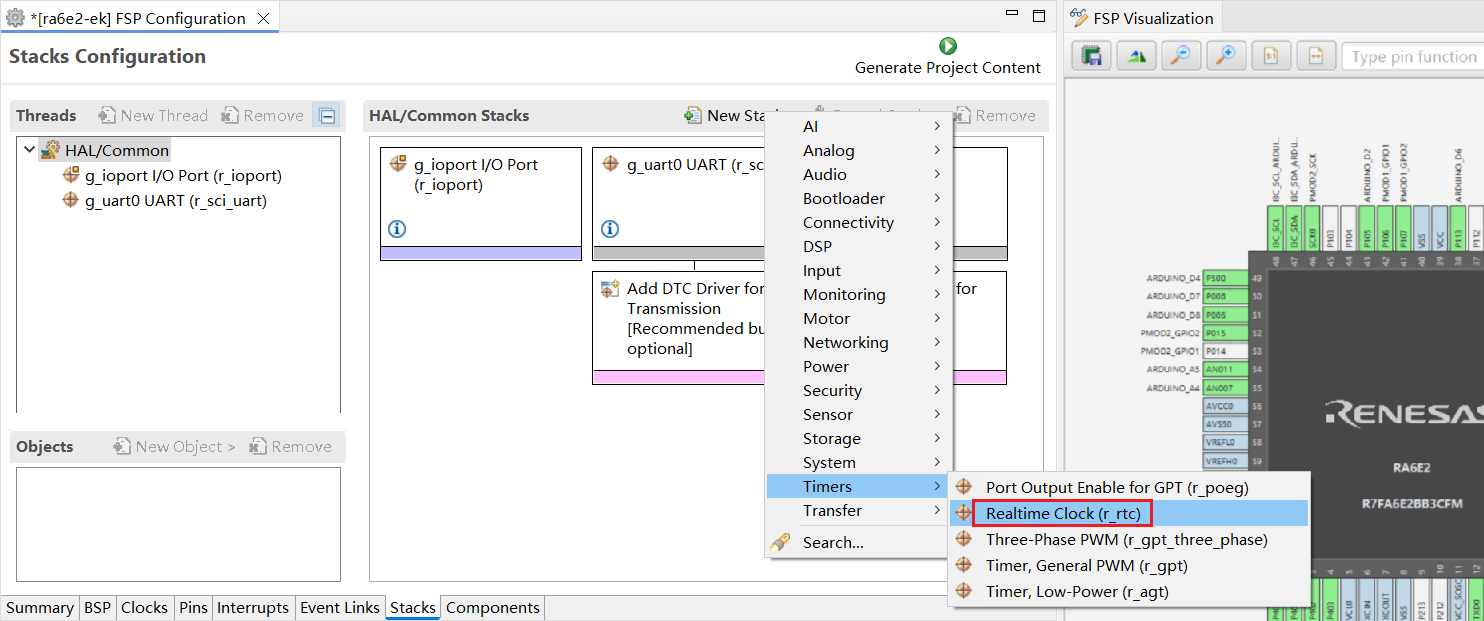1484x621 pixels.
Task: Click the zoom in magnifier icon
Action: coord(1226,56)
